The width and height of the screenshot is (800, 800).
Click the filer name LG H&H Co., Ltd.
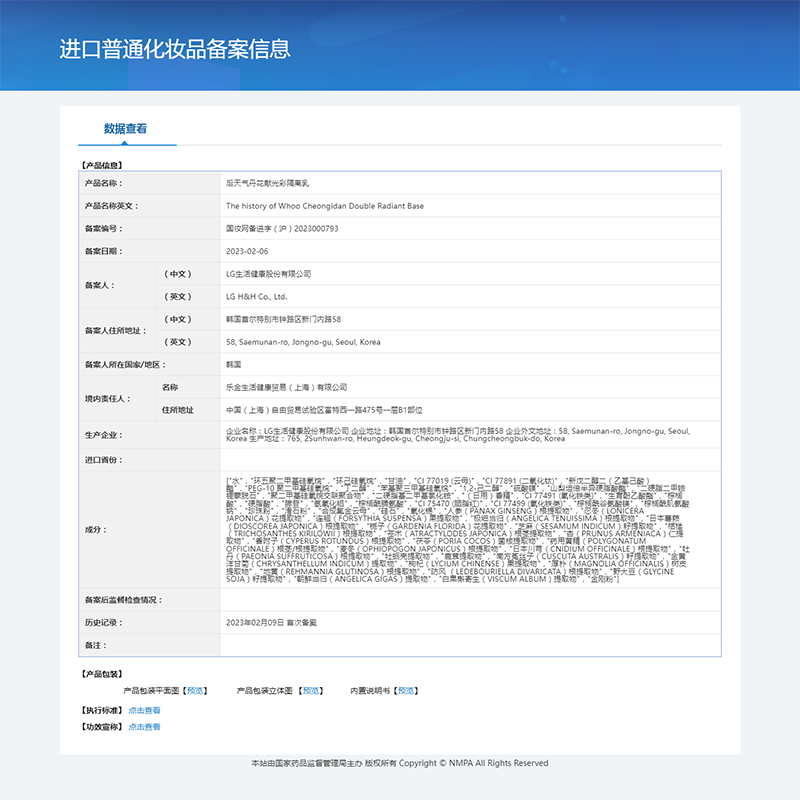click(x=257, y=296)
